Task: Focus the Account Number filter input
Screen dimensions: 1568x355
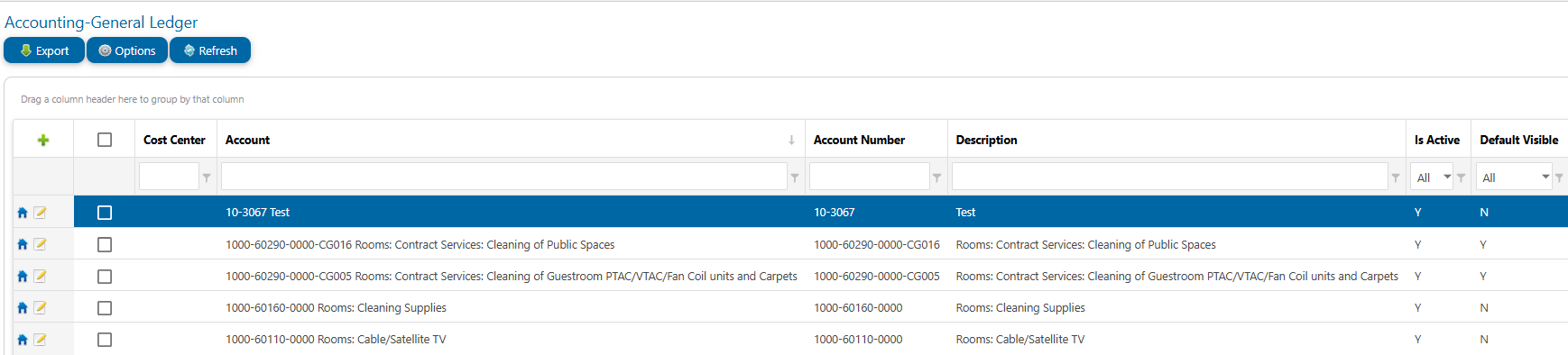Action: pos(870,177)
